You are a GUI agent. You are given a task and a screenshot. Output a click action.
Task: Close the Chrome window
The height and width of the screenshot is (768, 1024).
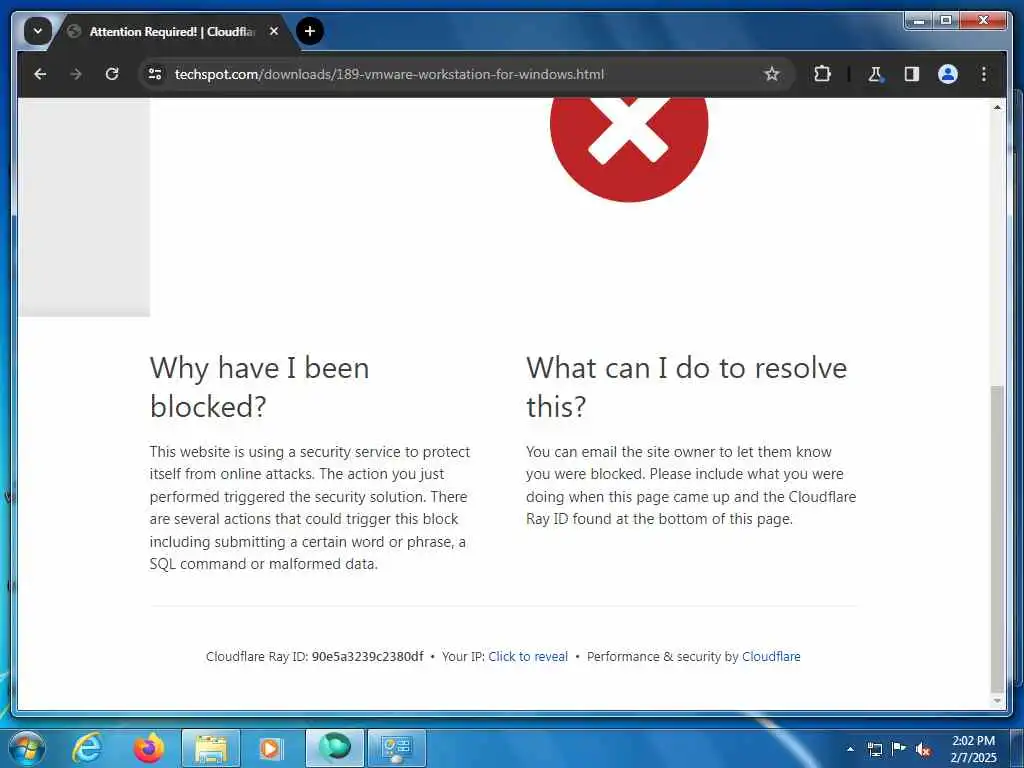point(983,21)
